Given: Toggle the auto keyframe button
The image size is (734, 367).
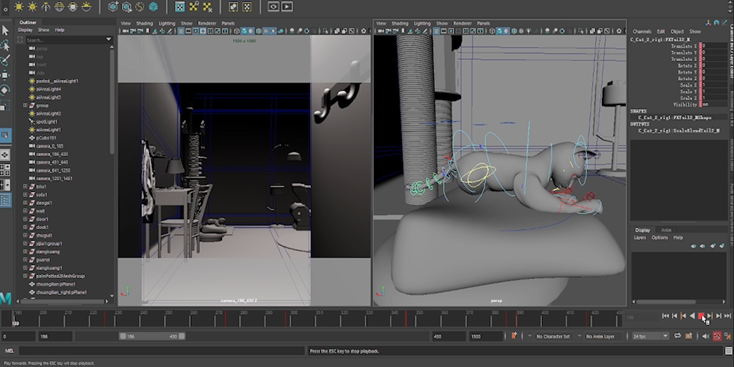Looking at the screenshot, I should click(x=717, y=336).
